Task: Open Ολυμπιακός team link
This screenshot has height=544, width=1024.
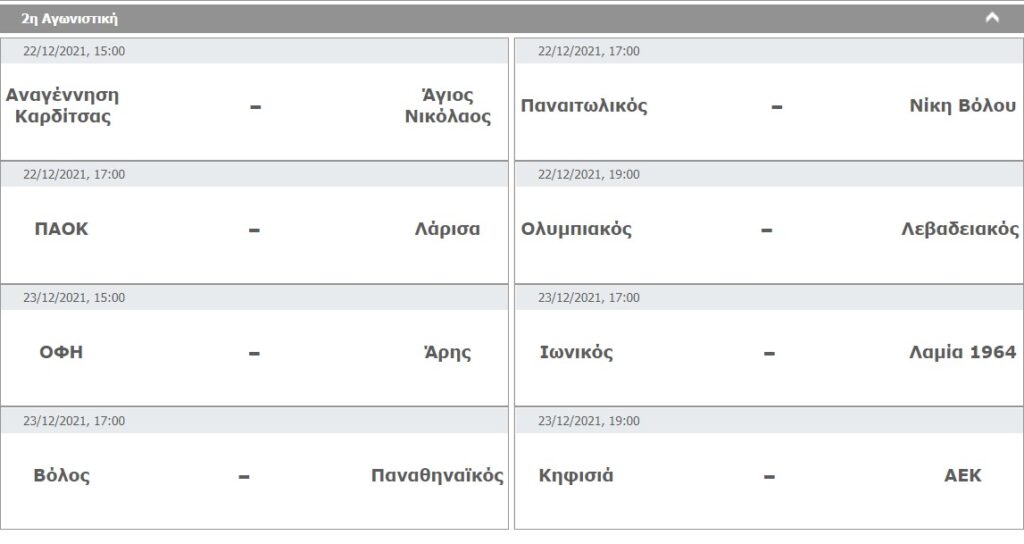Action: click(576, 228)
